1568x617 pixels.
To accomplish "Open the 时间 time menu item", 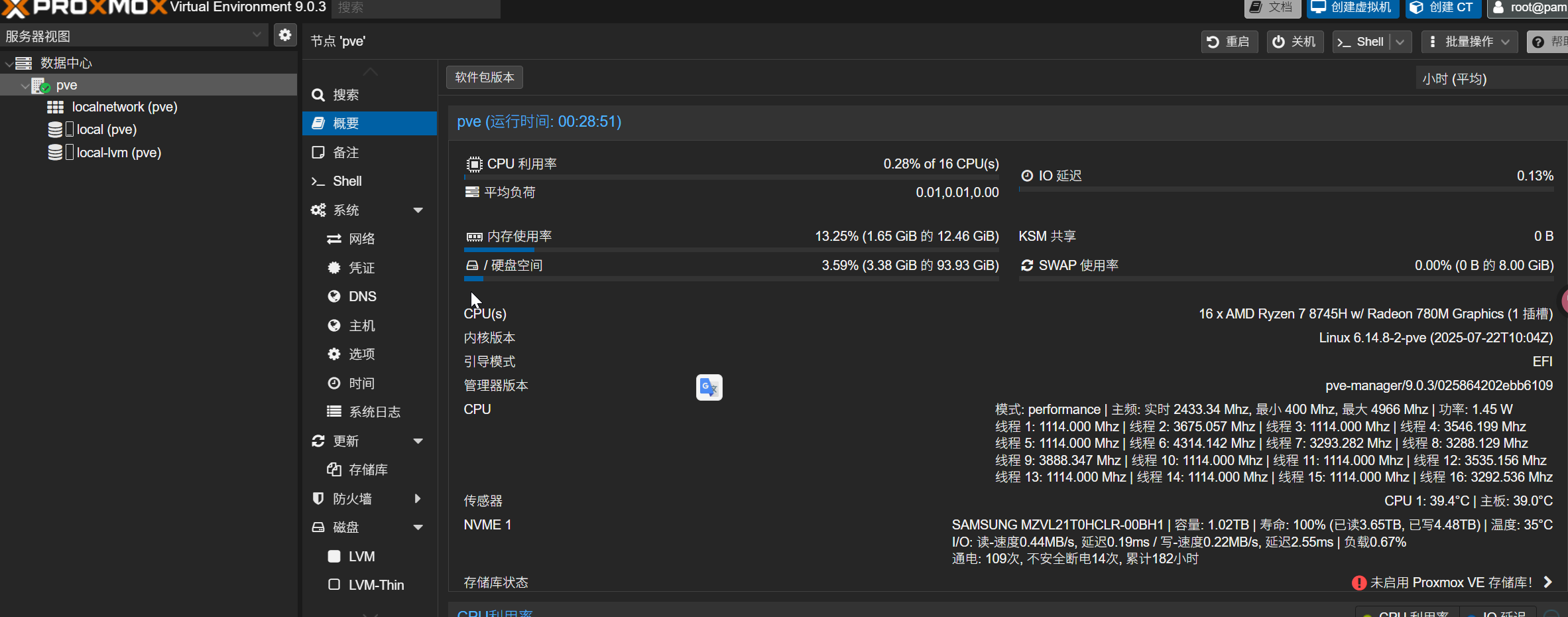I will click(370, 383).
